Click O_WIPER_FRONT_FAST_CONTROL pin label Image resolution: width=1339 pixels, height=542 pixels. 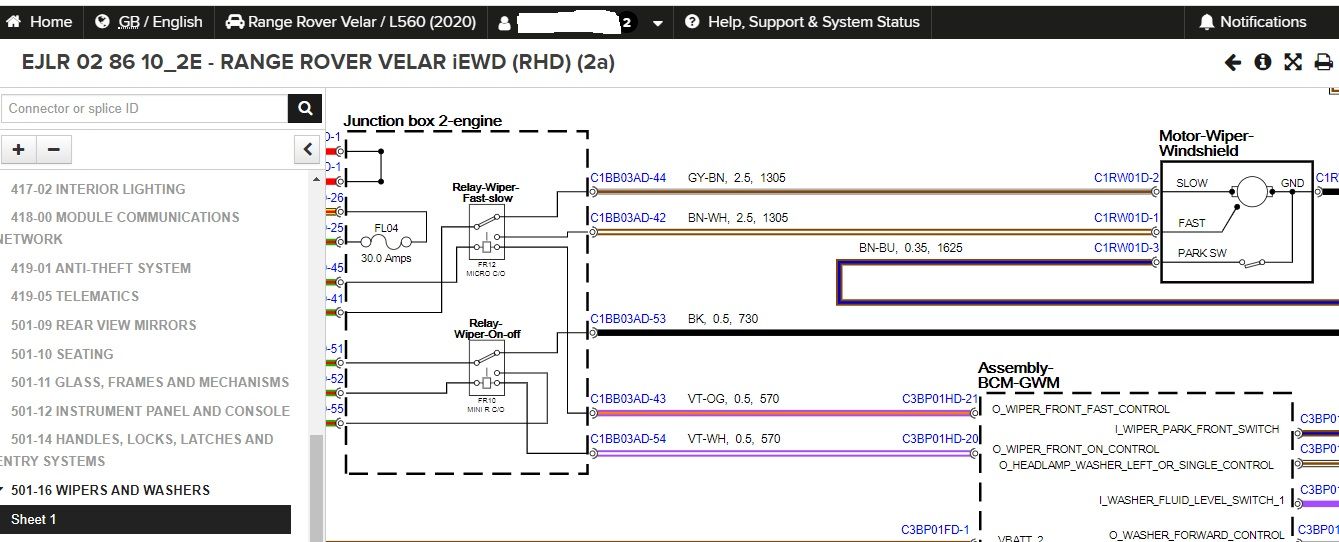(1080, 409)
